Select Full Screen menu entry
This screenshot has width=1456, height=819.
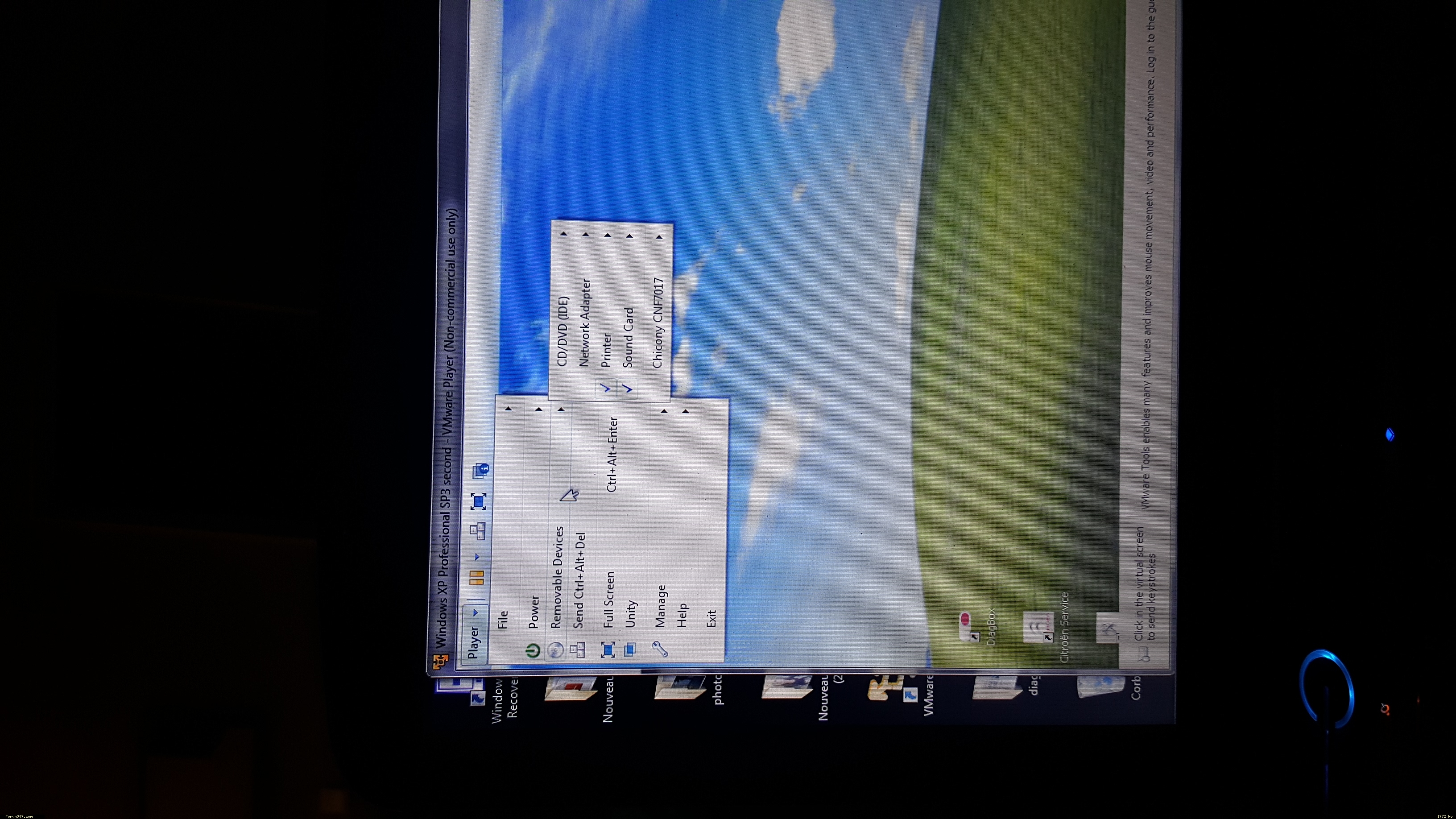609,599
